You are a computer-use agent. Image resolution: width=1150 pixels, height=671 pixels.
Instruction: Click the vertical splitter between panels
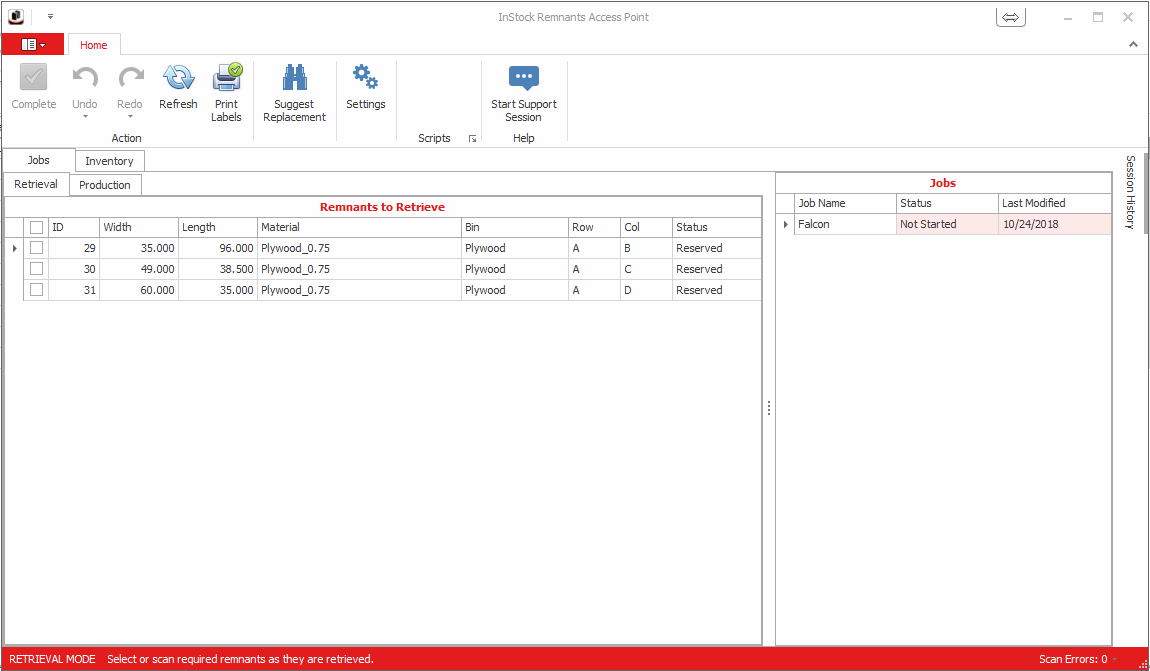coord(768,408)
